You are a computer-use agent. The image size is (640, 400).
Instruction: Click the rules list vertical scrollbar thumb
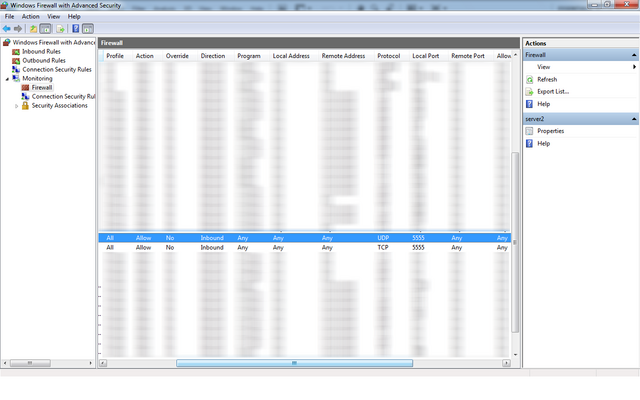point(515,242)
